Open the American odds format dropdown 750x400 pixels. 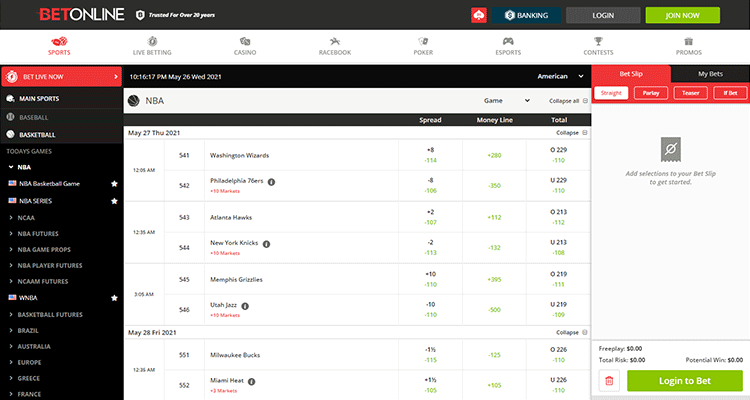[x=560, y=76]
